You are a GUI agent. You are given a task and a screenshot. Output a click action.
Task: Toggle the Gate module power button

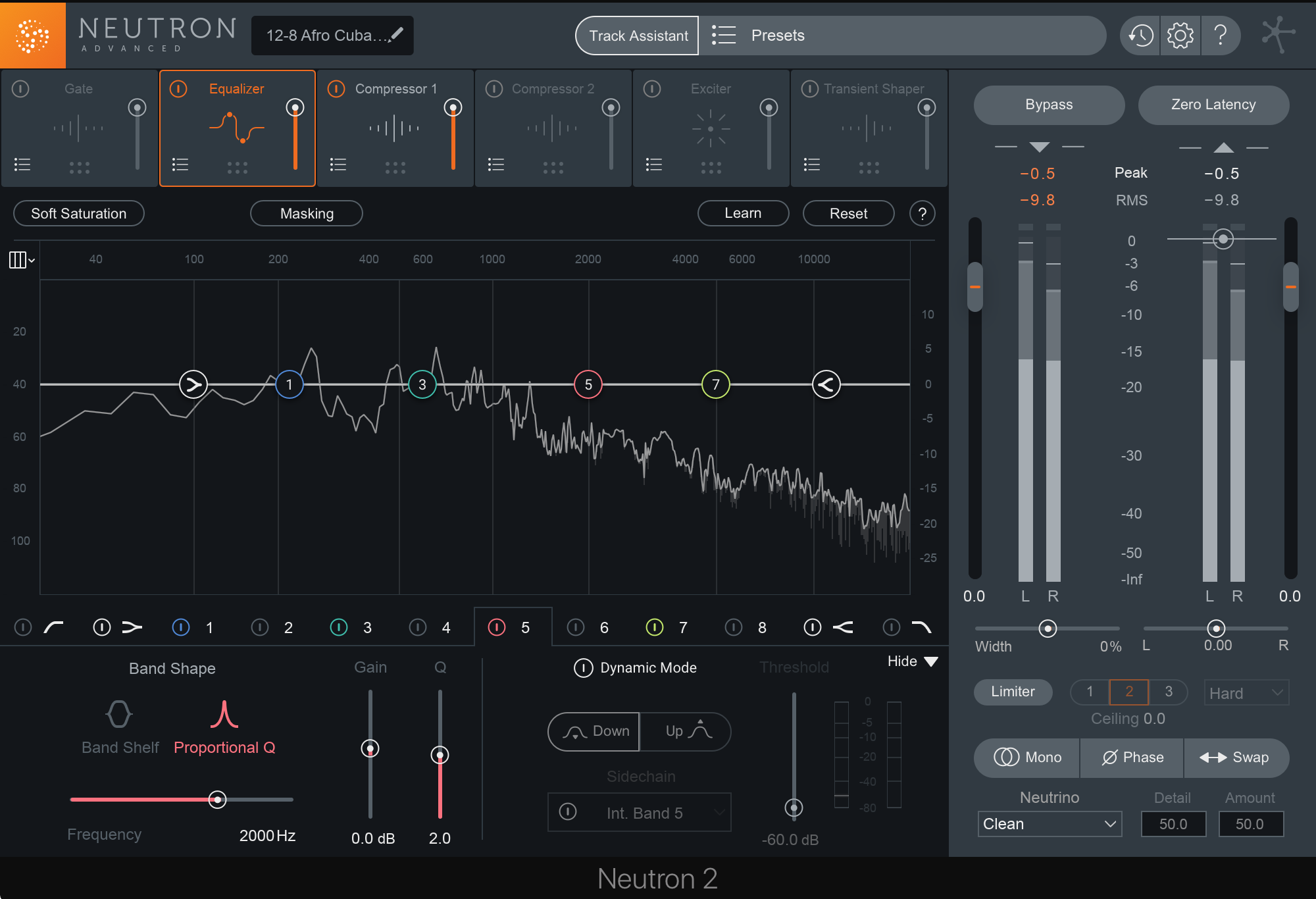[21, 88]
